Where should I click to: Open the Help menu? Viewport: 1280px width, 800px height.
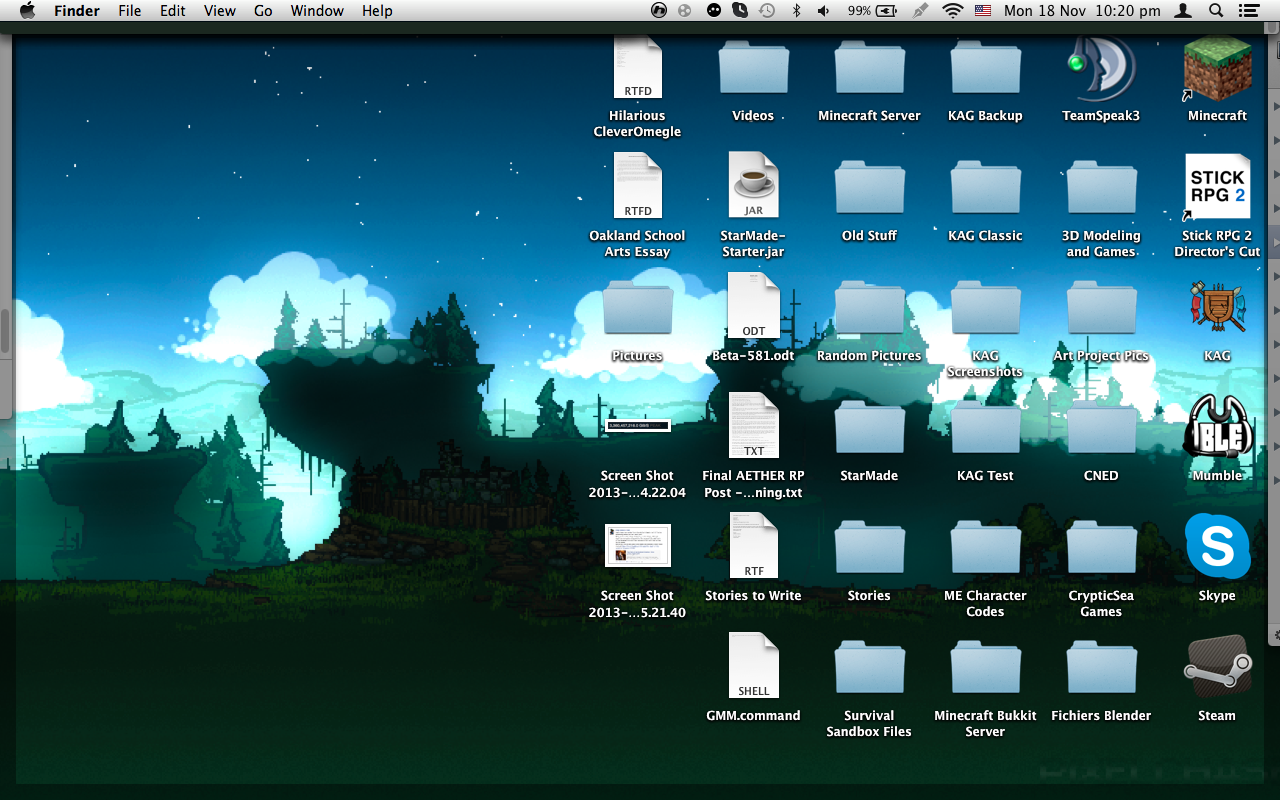click(377, 11)
